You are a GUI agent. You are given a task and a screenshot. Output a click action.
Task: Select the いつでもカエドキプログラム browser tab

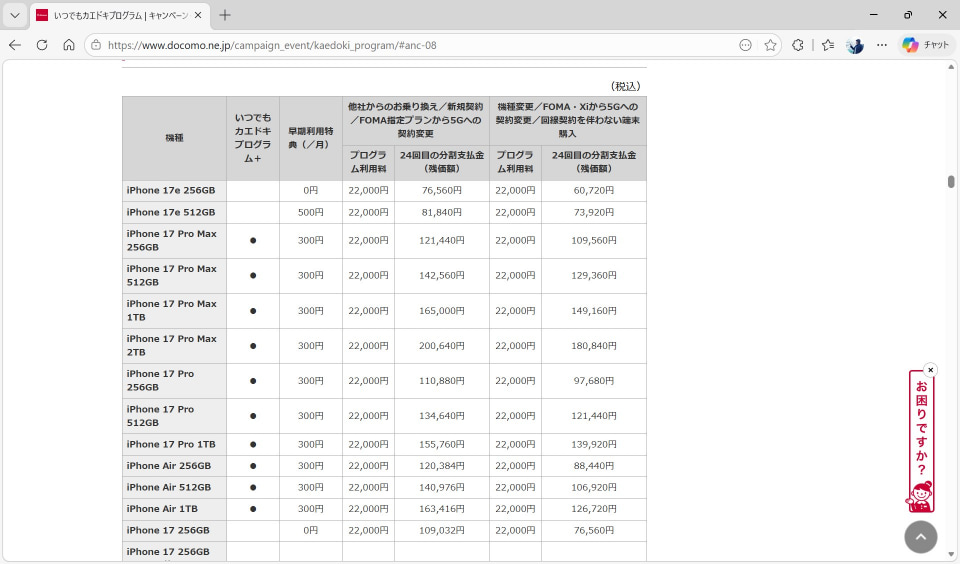click(120, 15)
